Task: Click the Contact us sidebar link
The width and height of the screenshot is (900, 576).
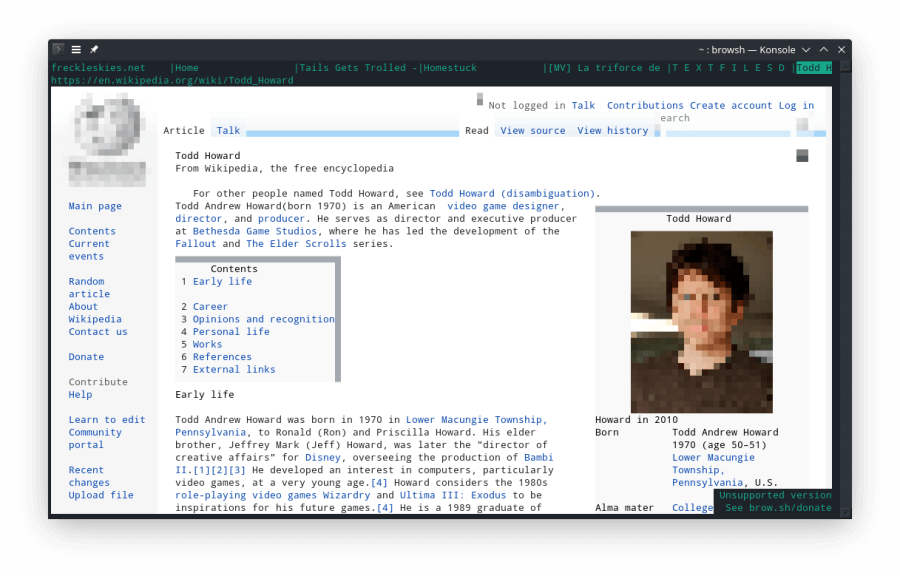Action: pyautogui.click(x=98, y=332)
